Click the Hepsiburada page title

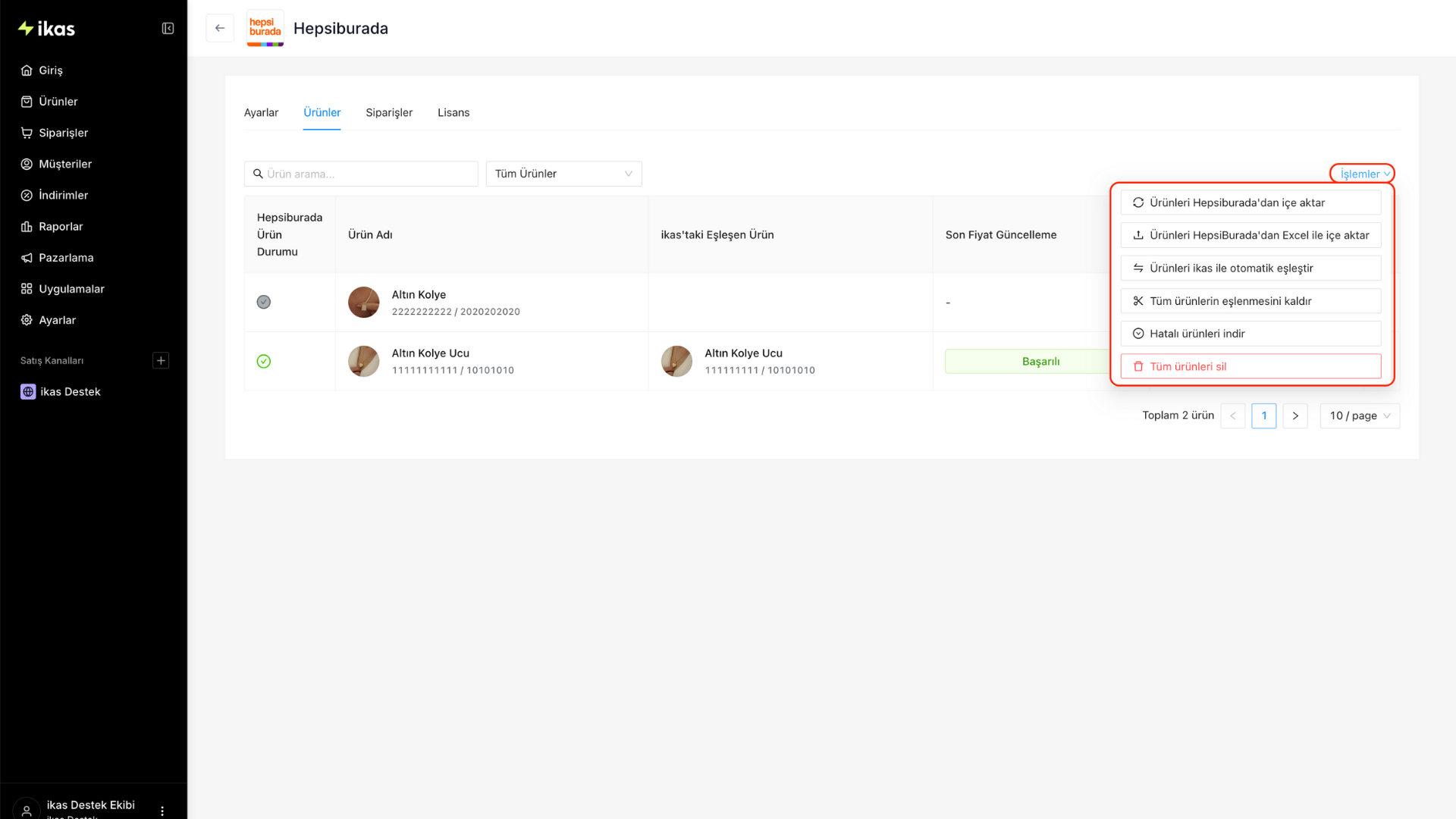coord(340,29)
